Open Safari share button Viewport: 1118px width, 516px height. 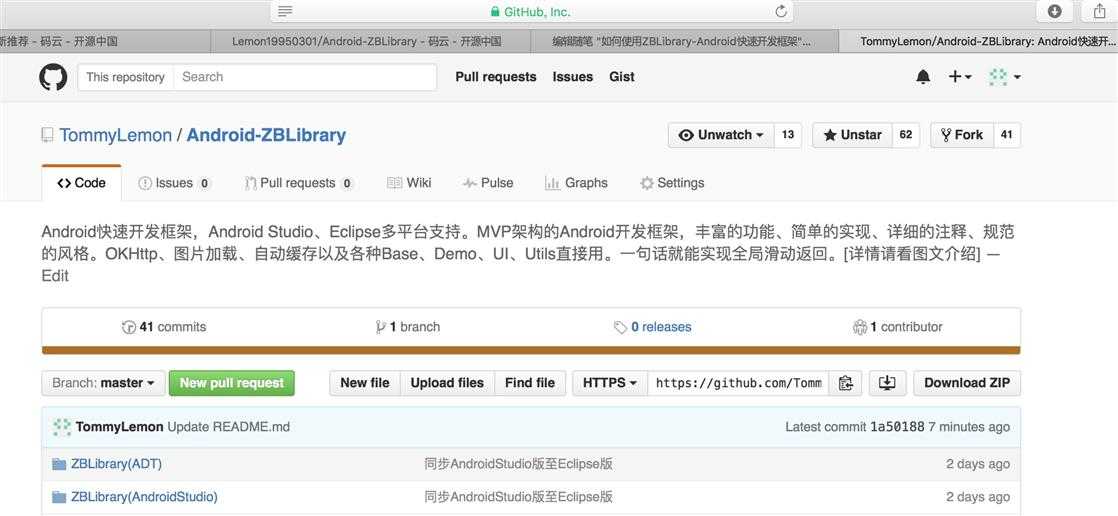[1099, 11]
